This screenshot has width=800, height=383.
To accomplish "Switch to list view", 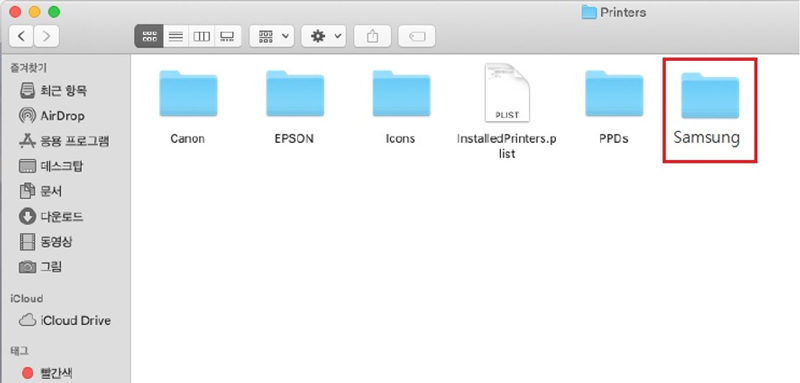I will [x=176, y=36].
